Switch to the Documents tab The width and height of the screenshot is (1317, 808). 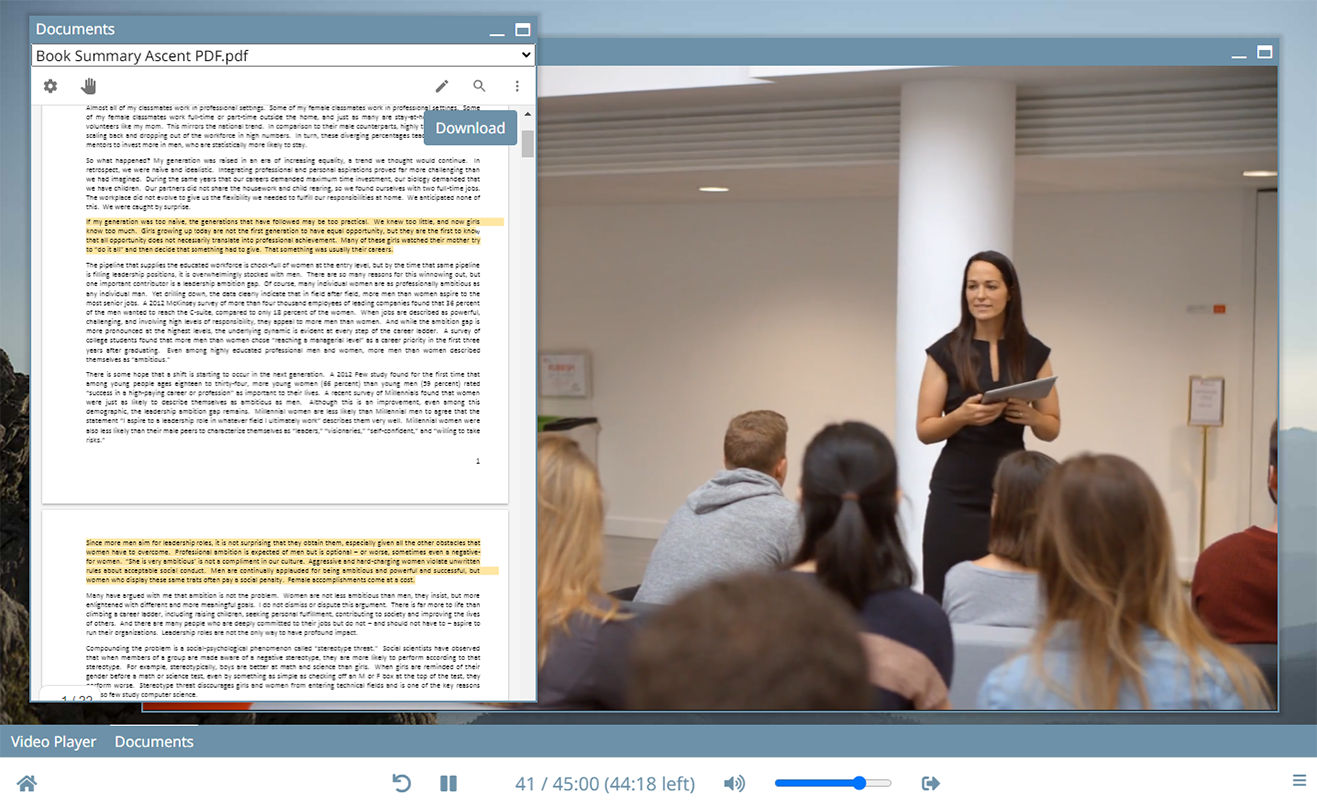tap(154, 742)
